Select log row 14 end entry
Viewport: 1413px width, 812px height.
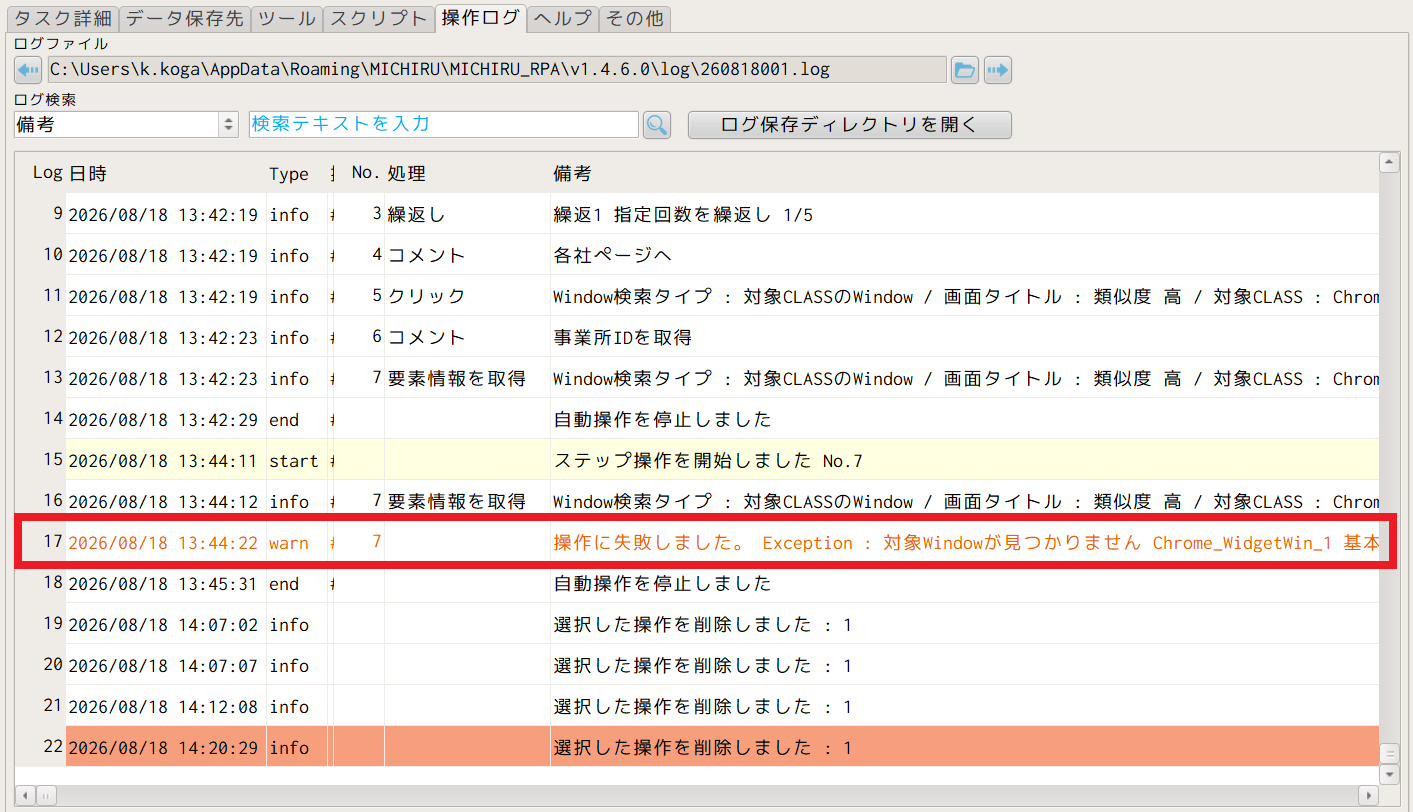pyautogui.click(x=697, y=419)
